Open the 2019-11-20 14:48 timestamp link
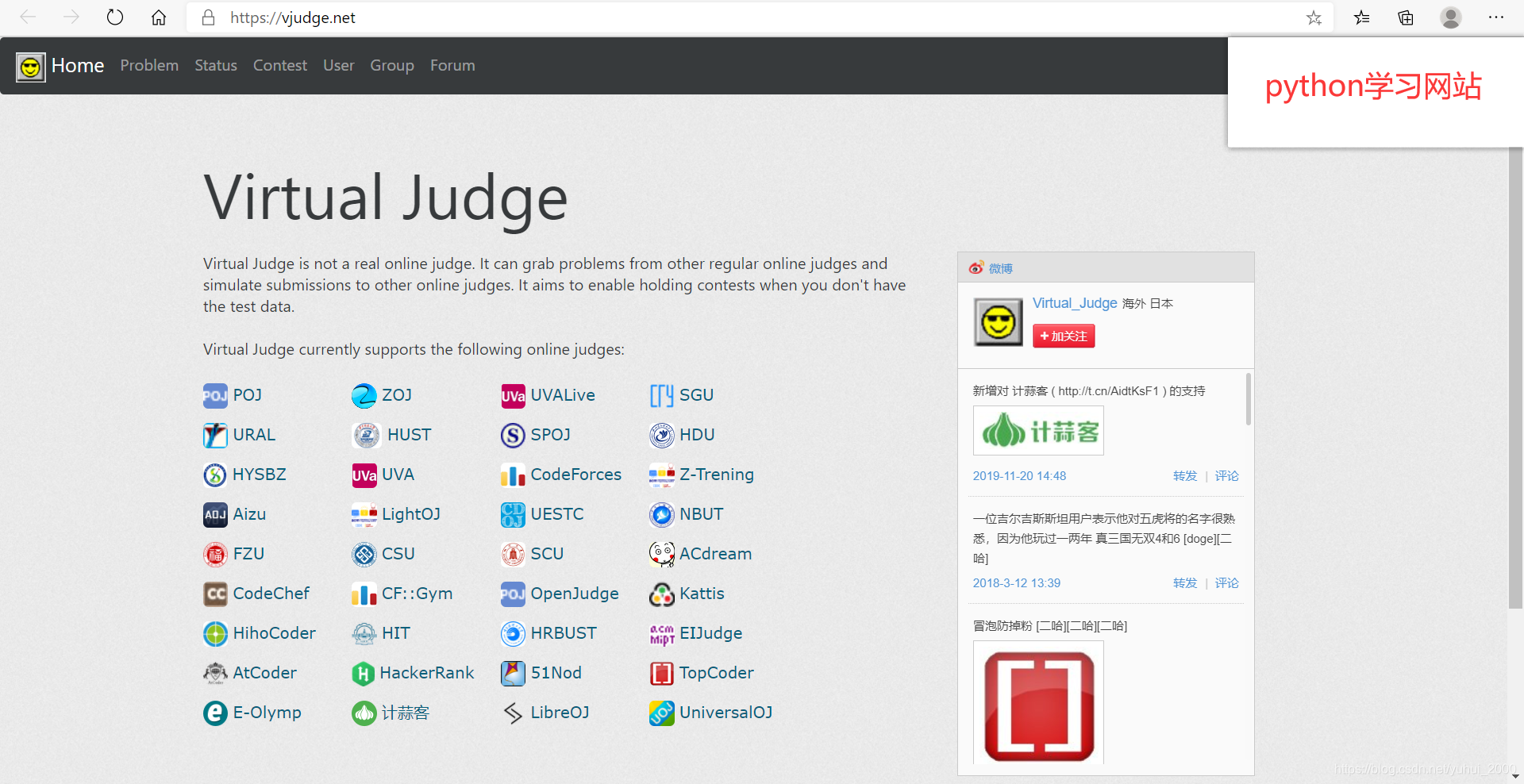 [1019, 476]
